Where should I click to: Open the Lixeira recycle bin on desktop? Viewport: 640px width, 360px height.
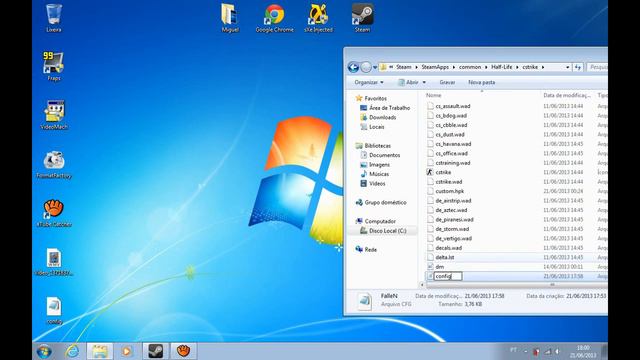tap(53, 18)
